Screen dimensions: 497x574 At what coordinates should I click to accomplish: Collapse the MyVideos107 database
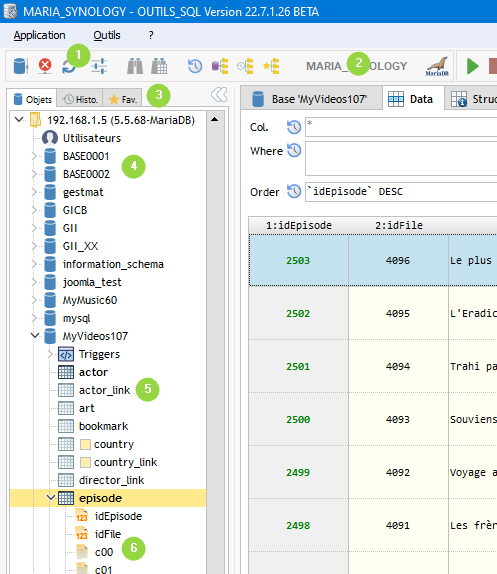35,336
